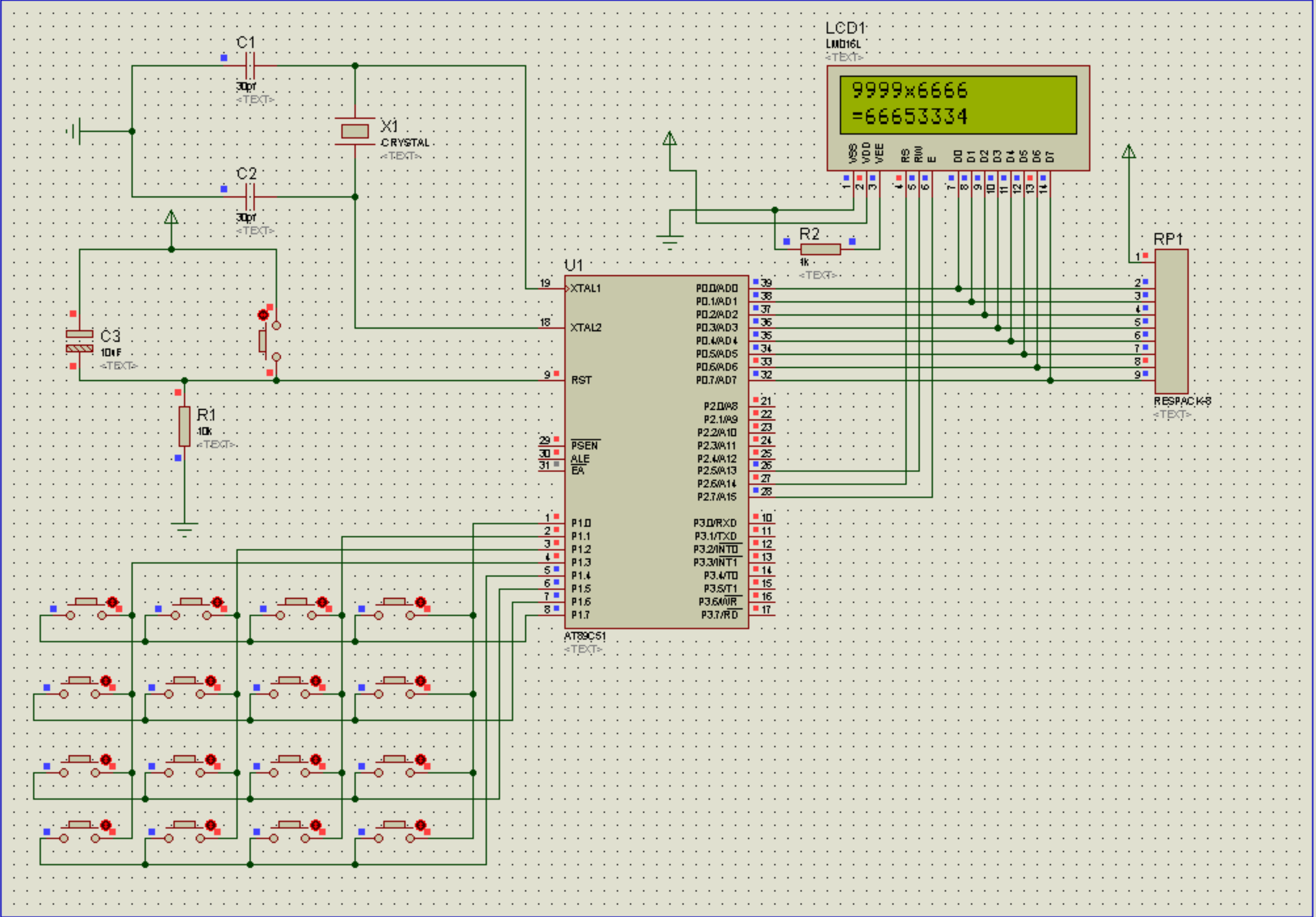Click the LCD1 green display screen
Image resolution: width=1316 pixels, height=917 pixels.
(x=958, y=105)
